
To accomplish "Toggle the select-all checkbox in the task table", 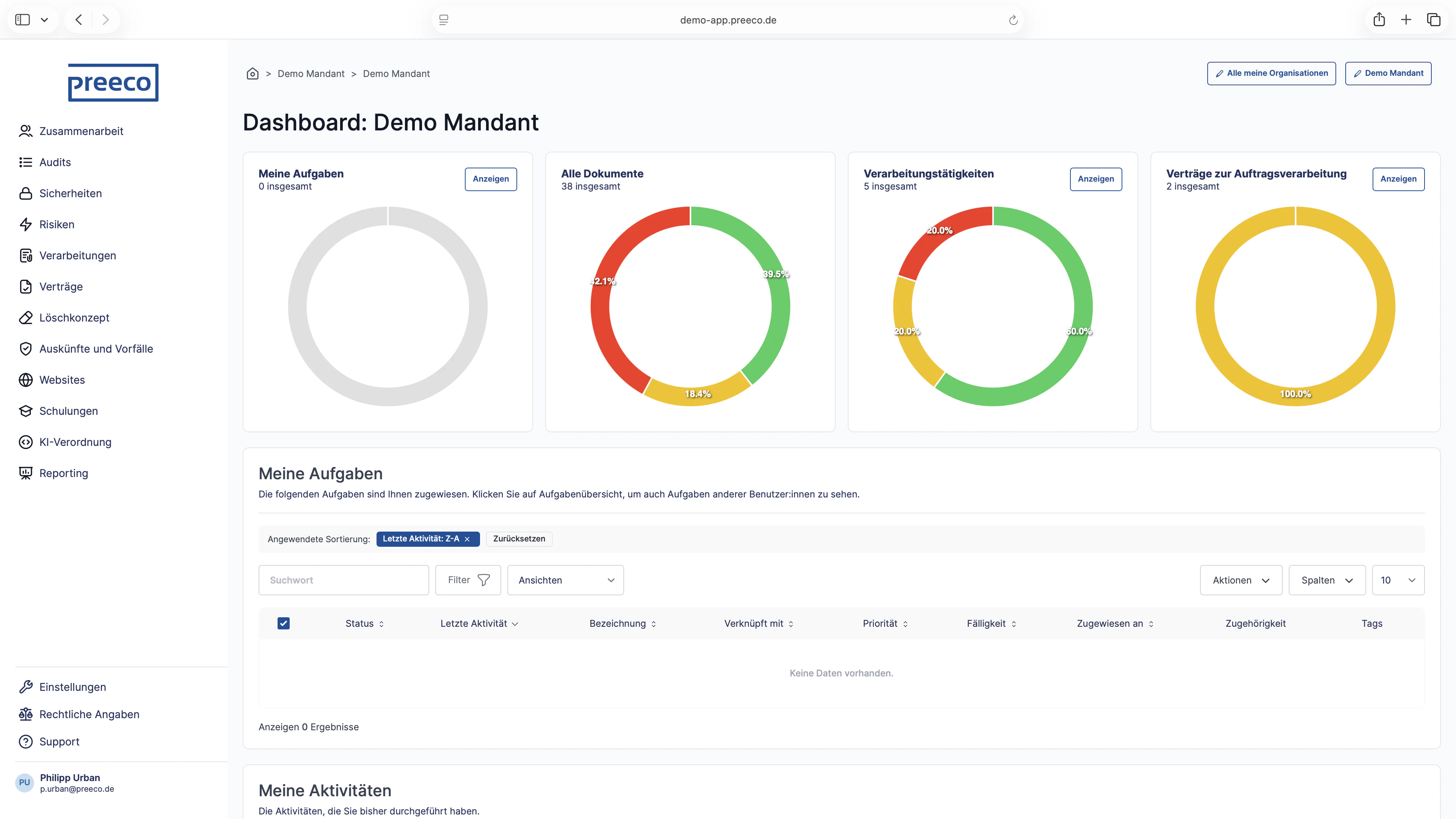I will [283, 623].
